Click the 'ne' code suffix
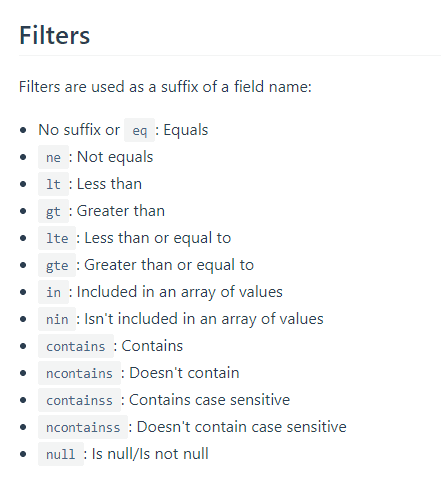 (x=53, y=157)
